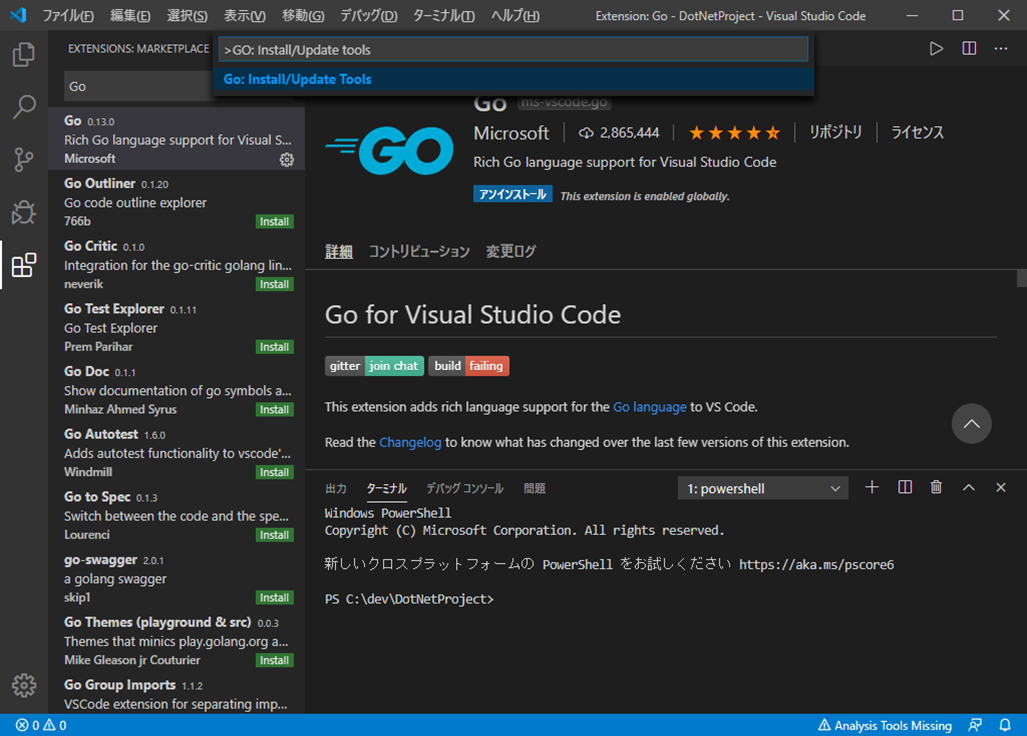Screen dimensions: 1027x736
Task: Click the scroll-to-top round button
Action: 971,424
